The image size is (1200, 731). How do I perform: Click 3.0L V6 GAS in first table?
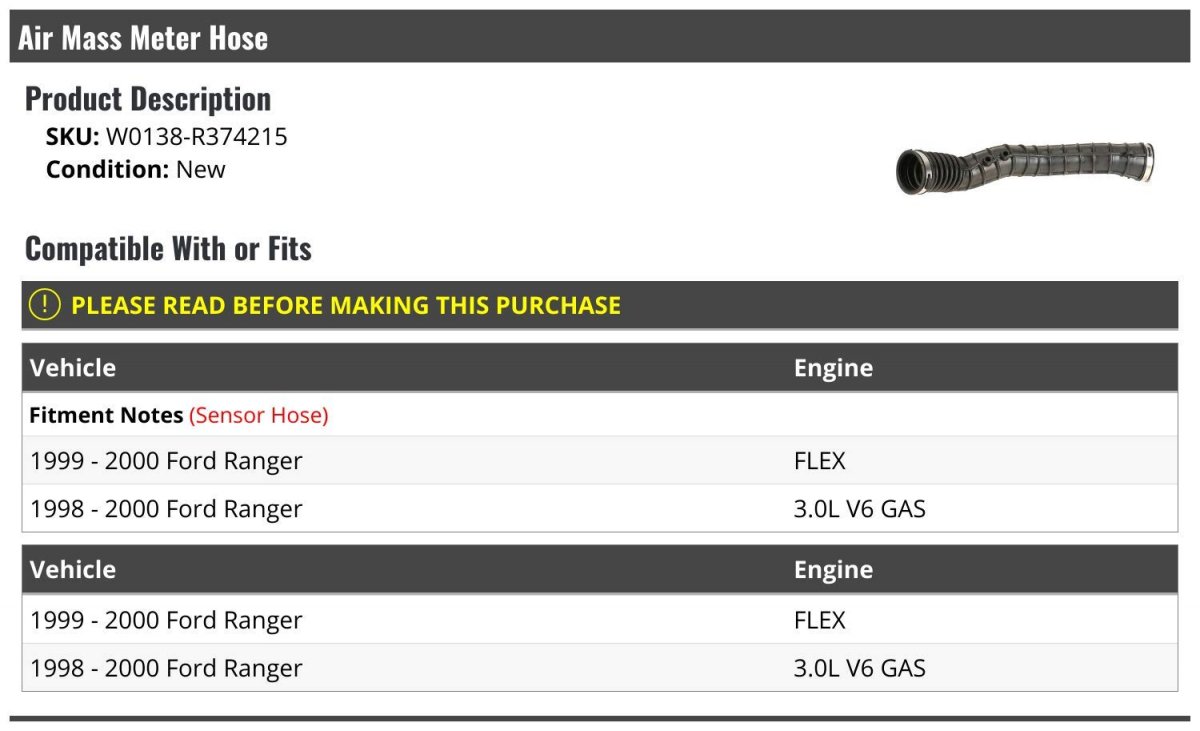[x=860, y=509]
